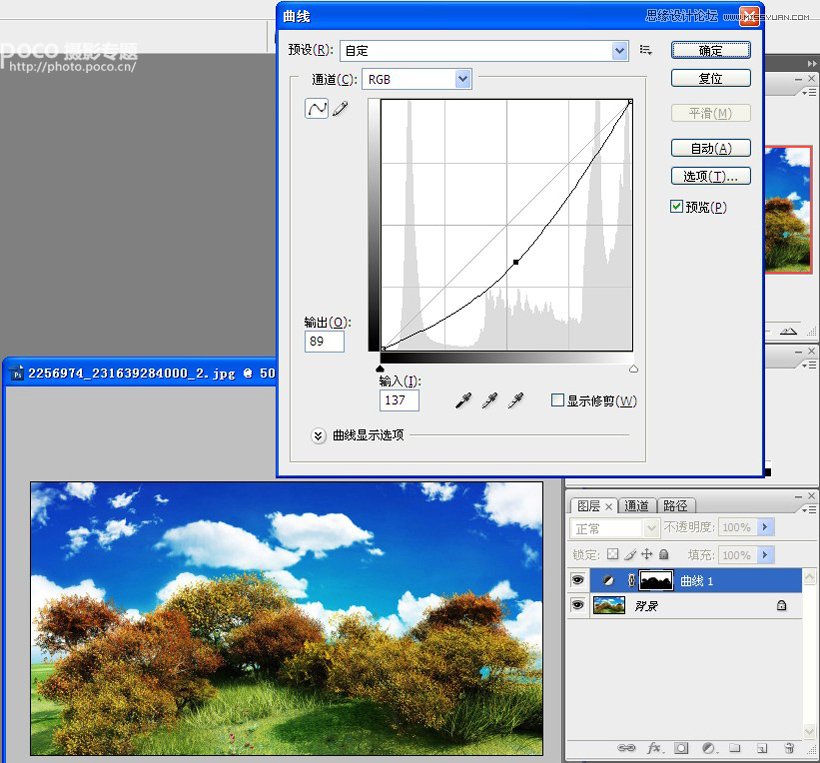Screen dimensions: 820x763
Task: Hide the 背景 background layer
Action: [x=578, y=605]
